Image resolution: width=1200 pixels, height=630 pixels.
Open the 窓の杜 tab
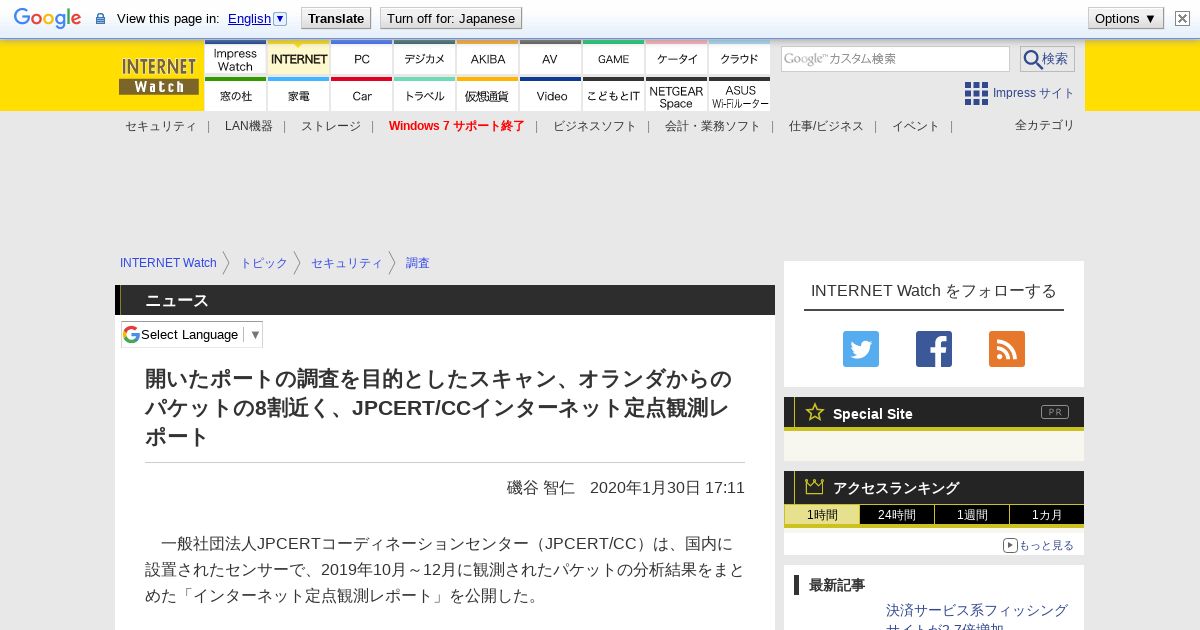(x=235, y=95)
